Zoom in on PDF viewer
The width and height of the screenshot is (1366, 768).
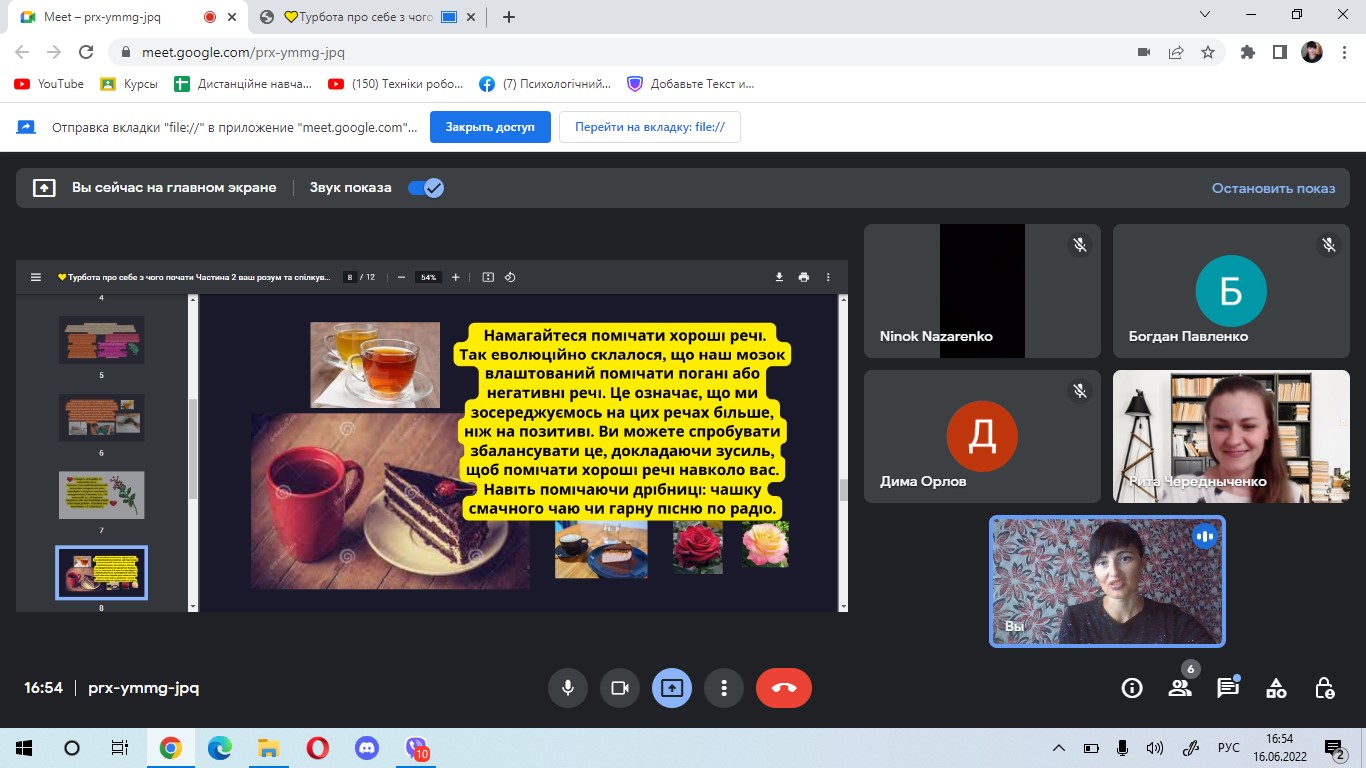point(456,277)
